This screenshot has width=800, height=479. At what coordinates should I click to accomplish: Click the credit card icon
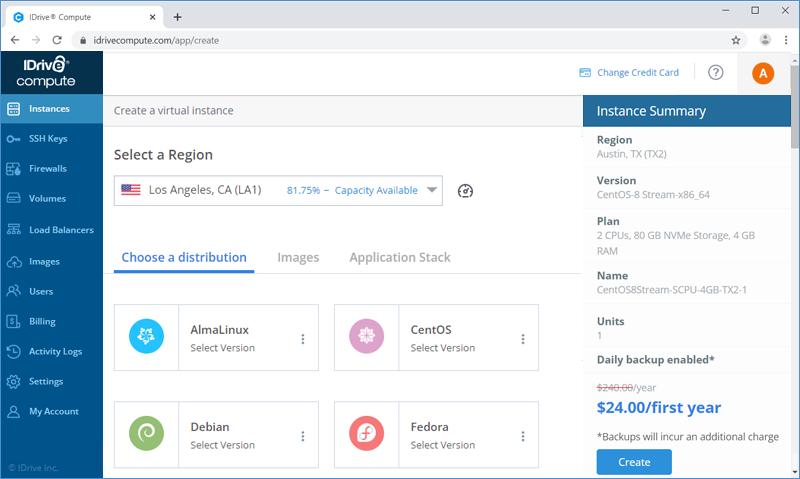coord(585,72)
